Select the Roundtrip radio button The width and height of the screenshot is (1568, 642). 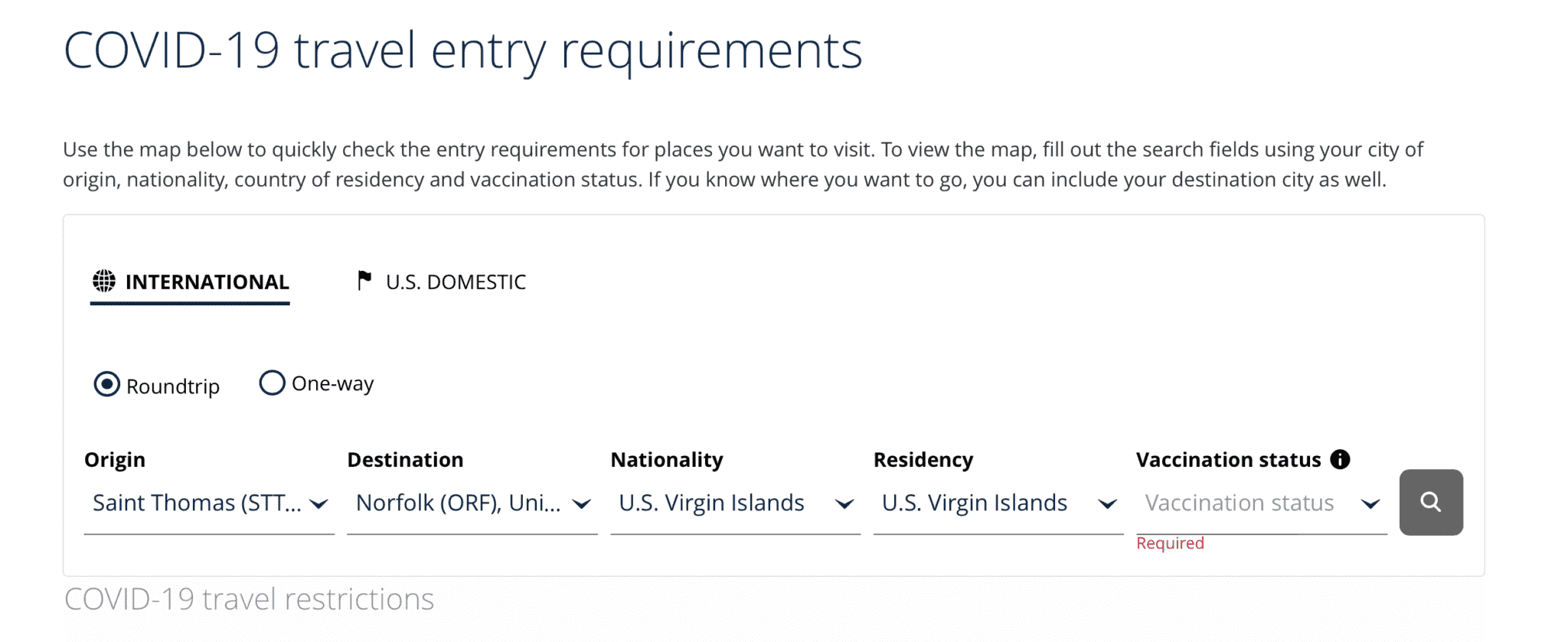click(x=106, y=384)
